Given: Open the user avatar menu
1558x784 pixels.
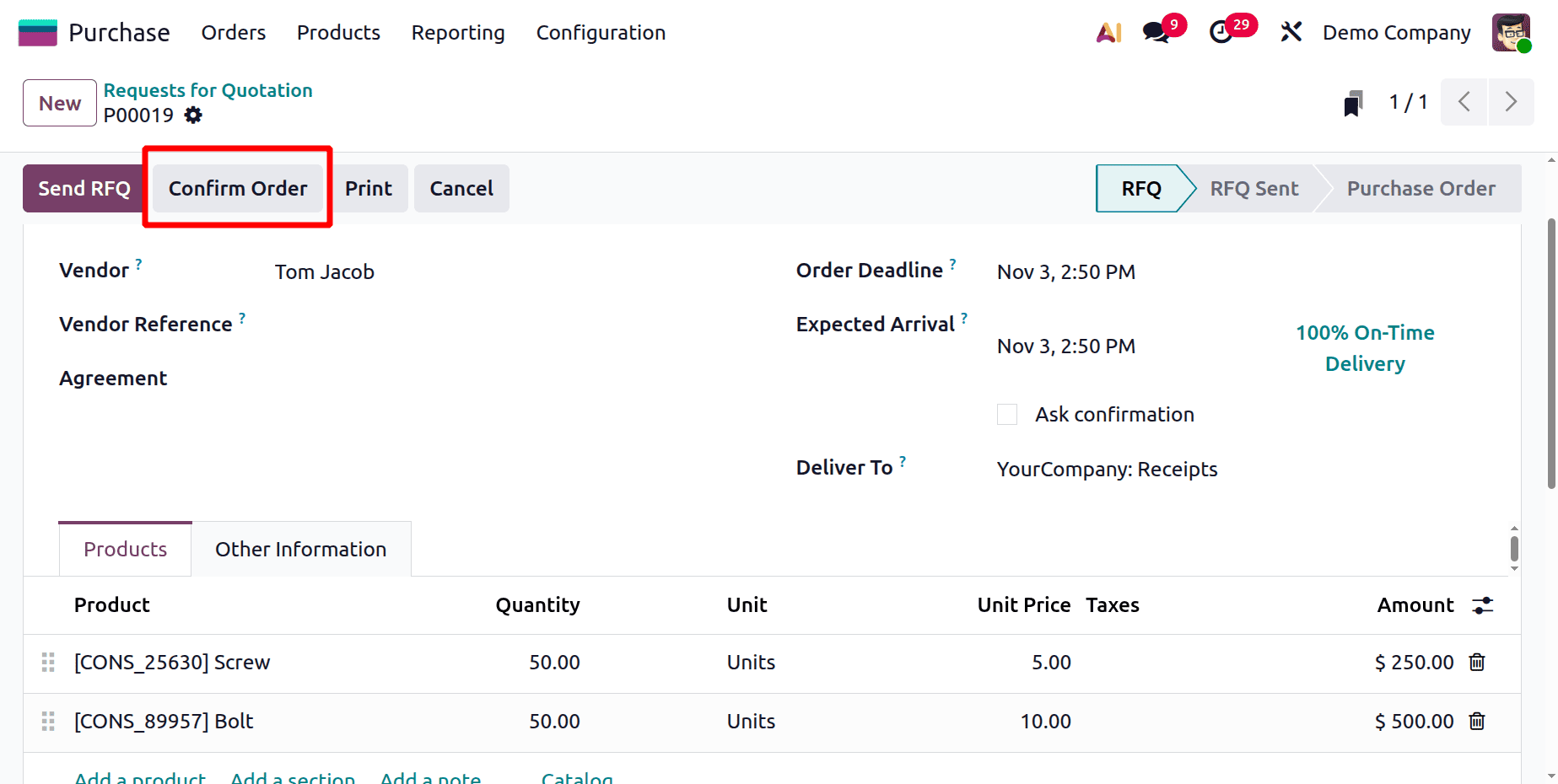Looking at the screenshot, I should tap(1511, 32).
